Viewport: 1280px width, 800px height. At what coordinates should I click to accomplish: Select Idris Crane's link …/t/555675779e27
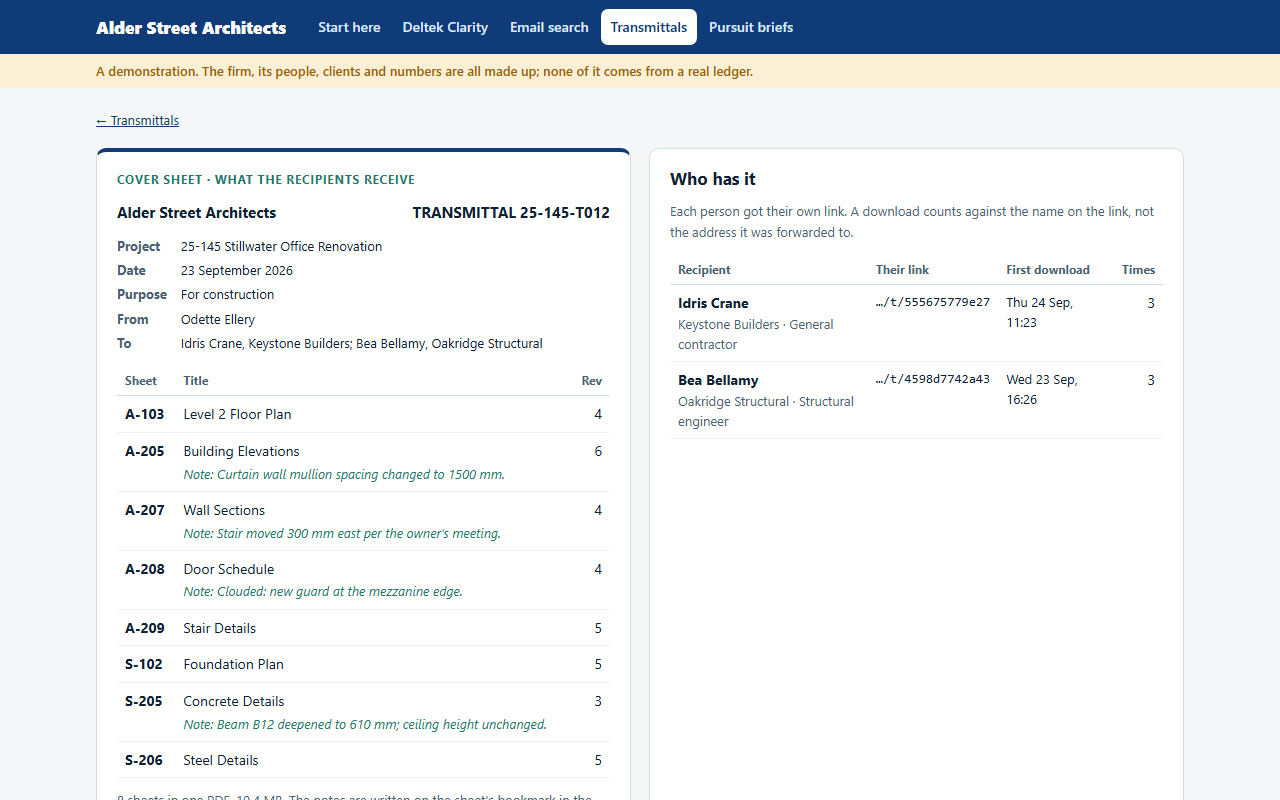click(933, 302)
